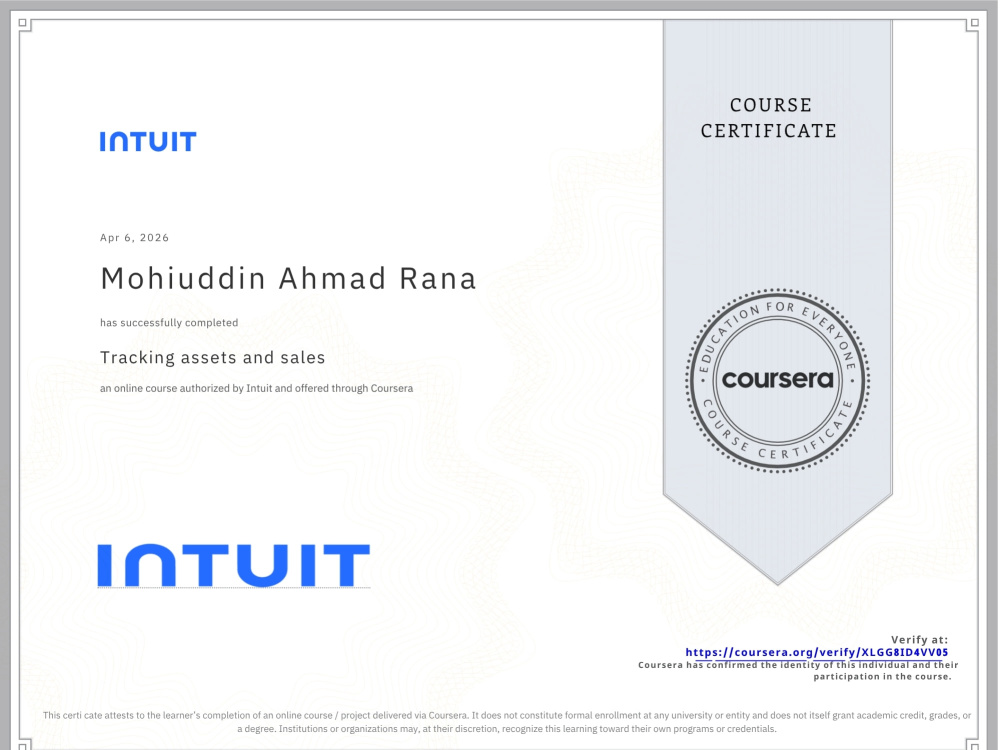Click the line authorized by Intuit and offered through Coursera
This screenshot has height=750, width=1000.
(x=256, y=388)
